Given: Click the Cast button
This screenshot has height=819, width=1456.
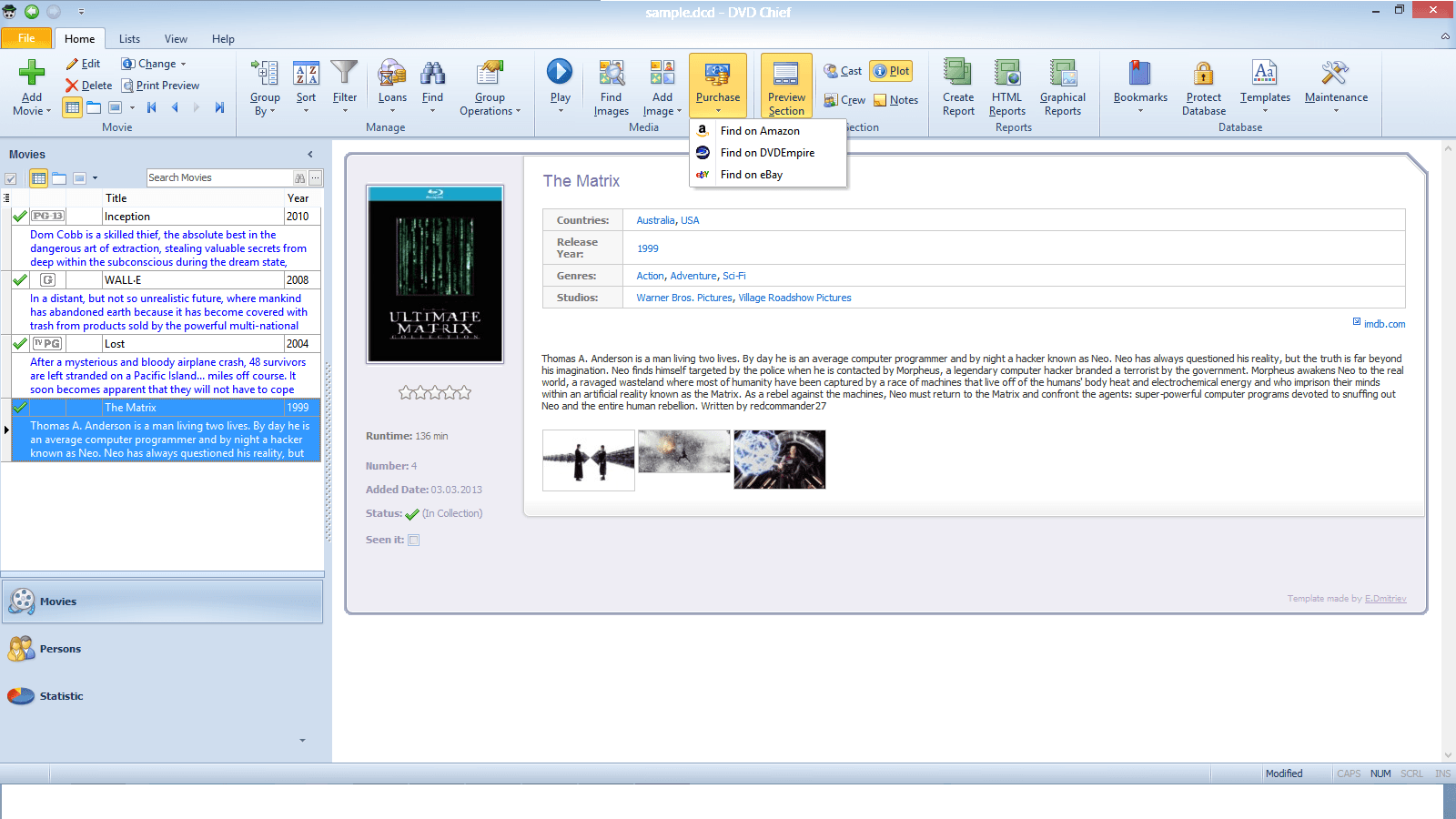Looking at the screenshot, I should tap(843, 71).
